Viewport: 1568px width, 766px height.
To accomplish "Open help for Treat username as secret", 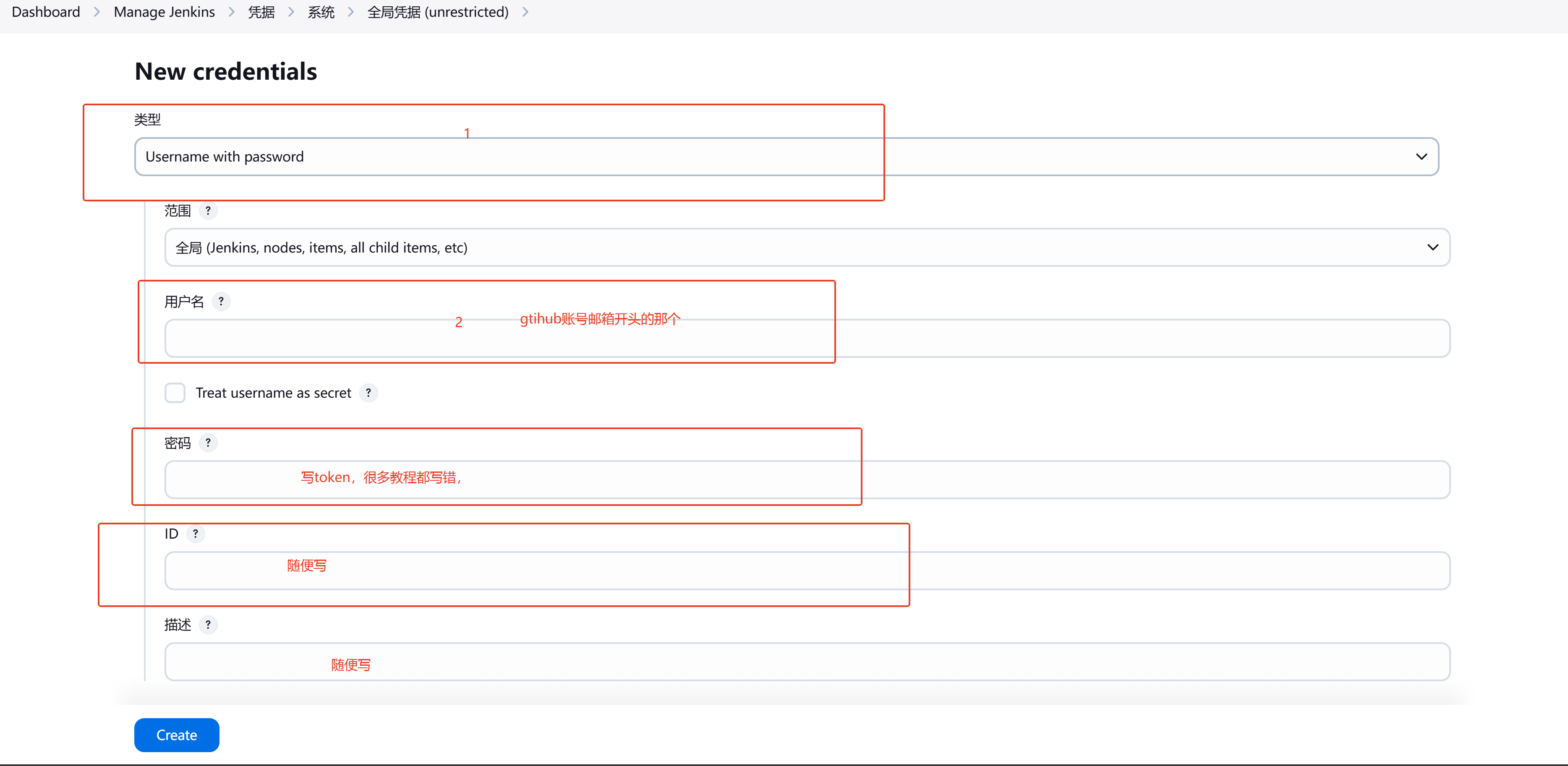I will pos(368,393).
